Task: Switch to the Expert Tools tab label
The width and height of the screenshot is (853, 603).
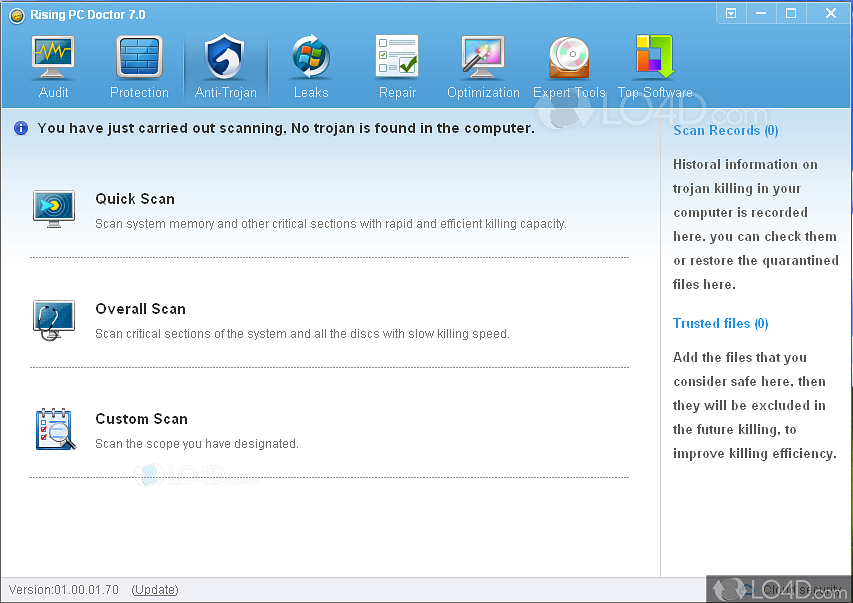Action: pyautogui.click(x=569, y=93)
